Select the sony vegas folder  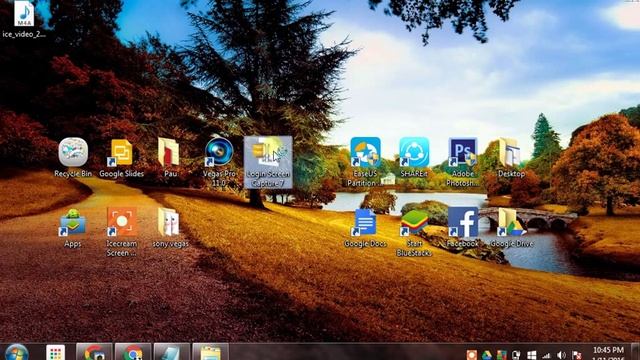(x=170, y=228)
